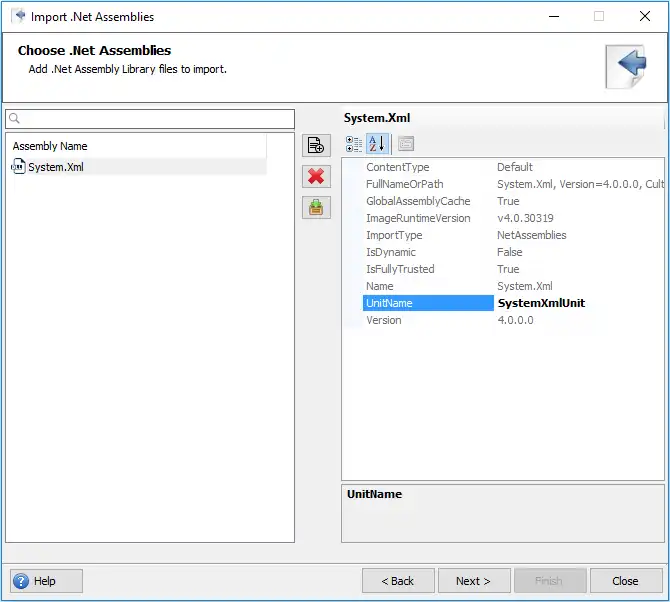670x602 pixels.
Task: Click the add from GAC green icon
Action: [316, 208]
